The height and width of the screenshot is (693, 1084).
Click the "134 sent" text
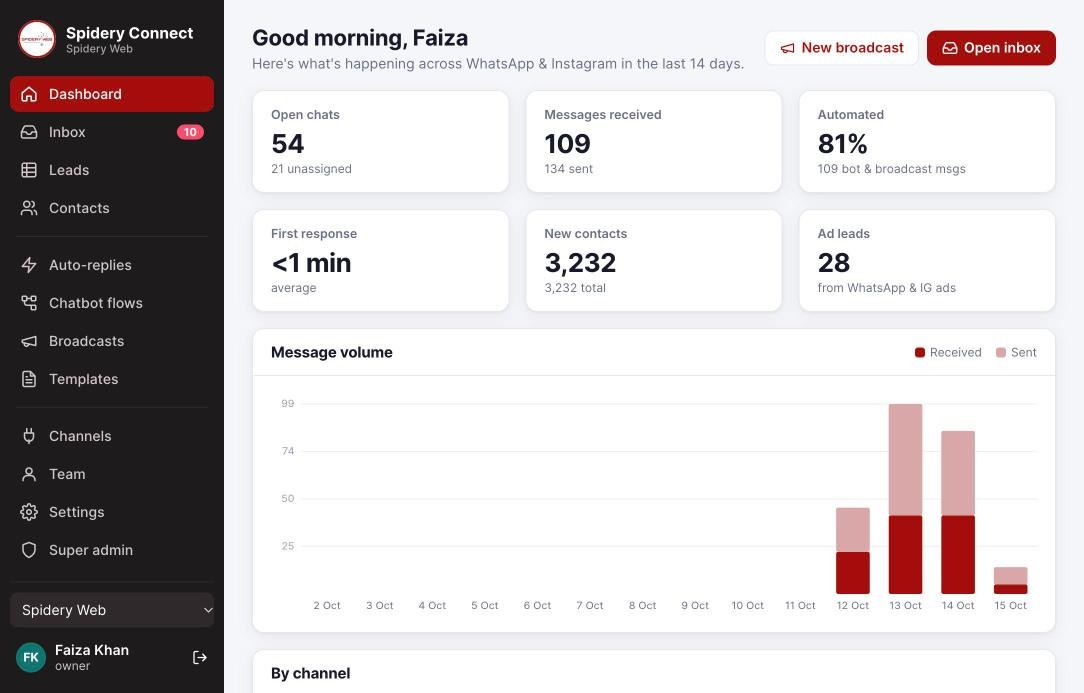click(568, 169)
